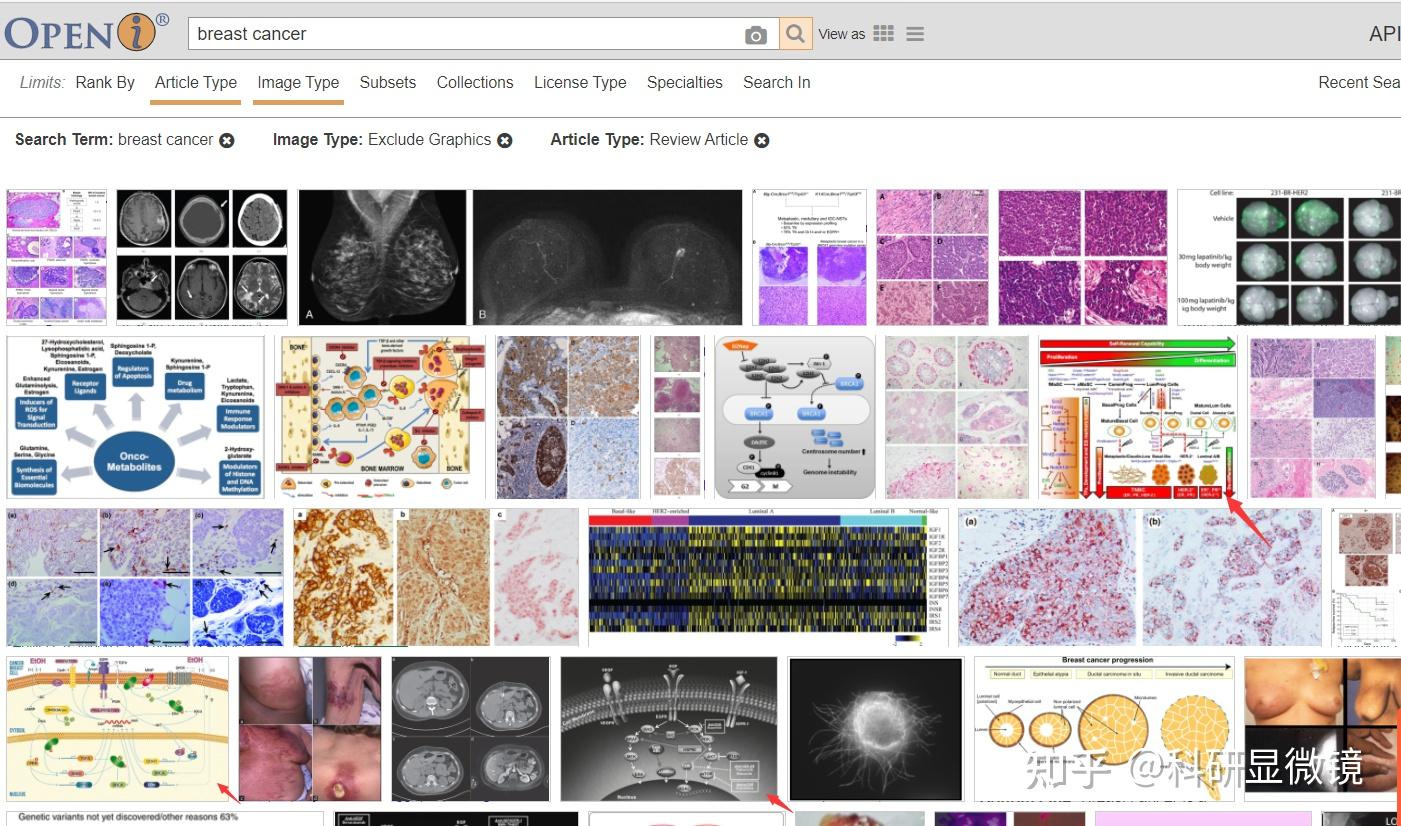Open the Specialties filter menu
The height and width of the screenshot is (826, 1401).
(x=684, y=83)
